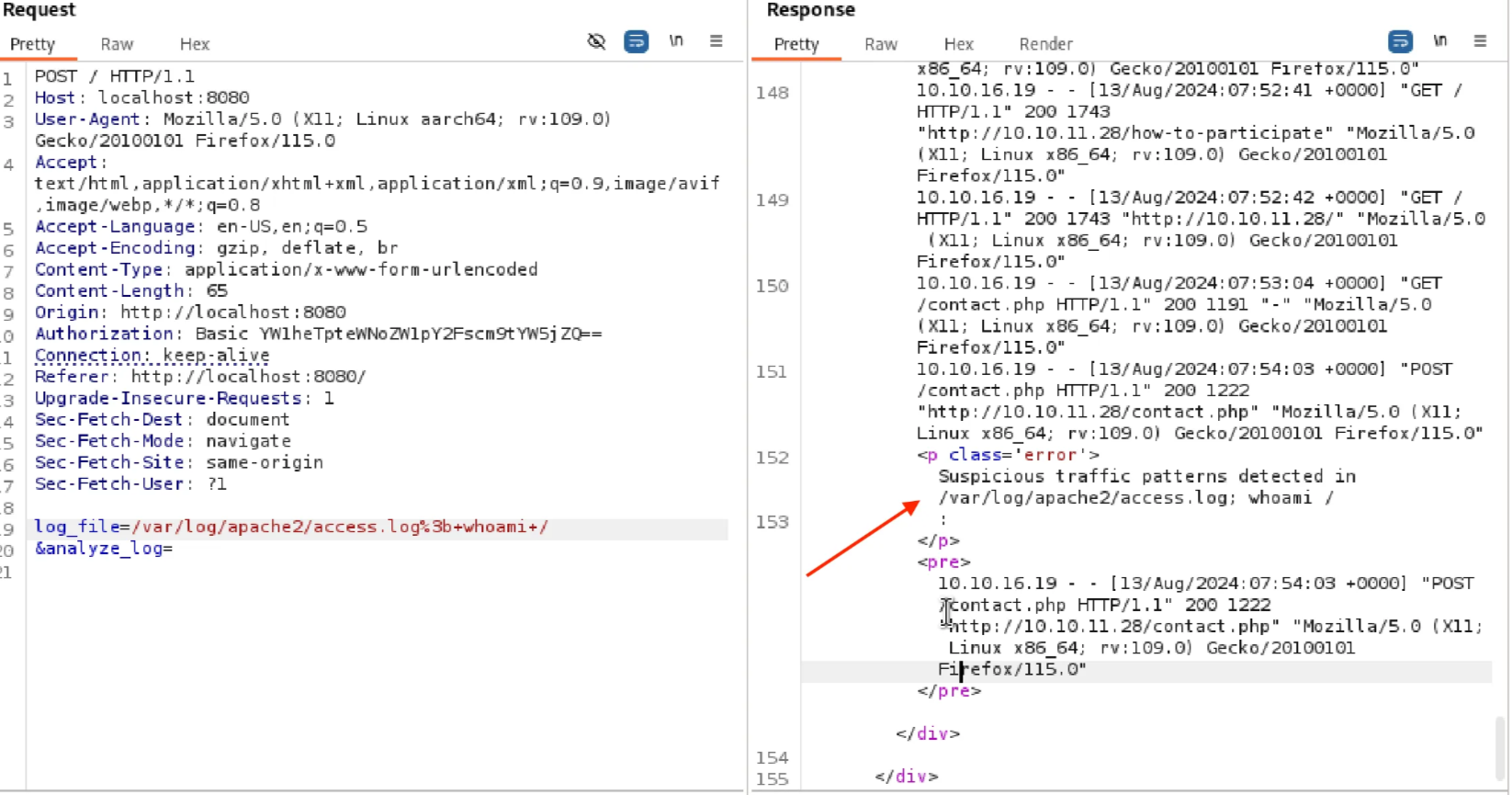
Task: Click the Response panel vertical scrollbar
Action: click(x=1500, y=744)
